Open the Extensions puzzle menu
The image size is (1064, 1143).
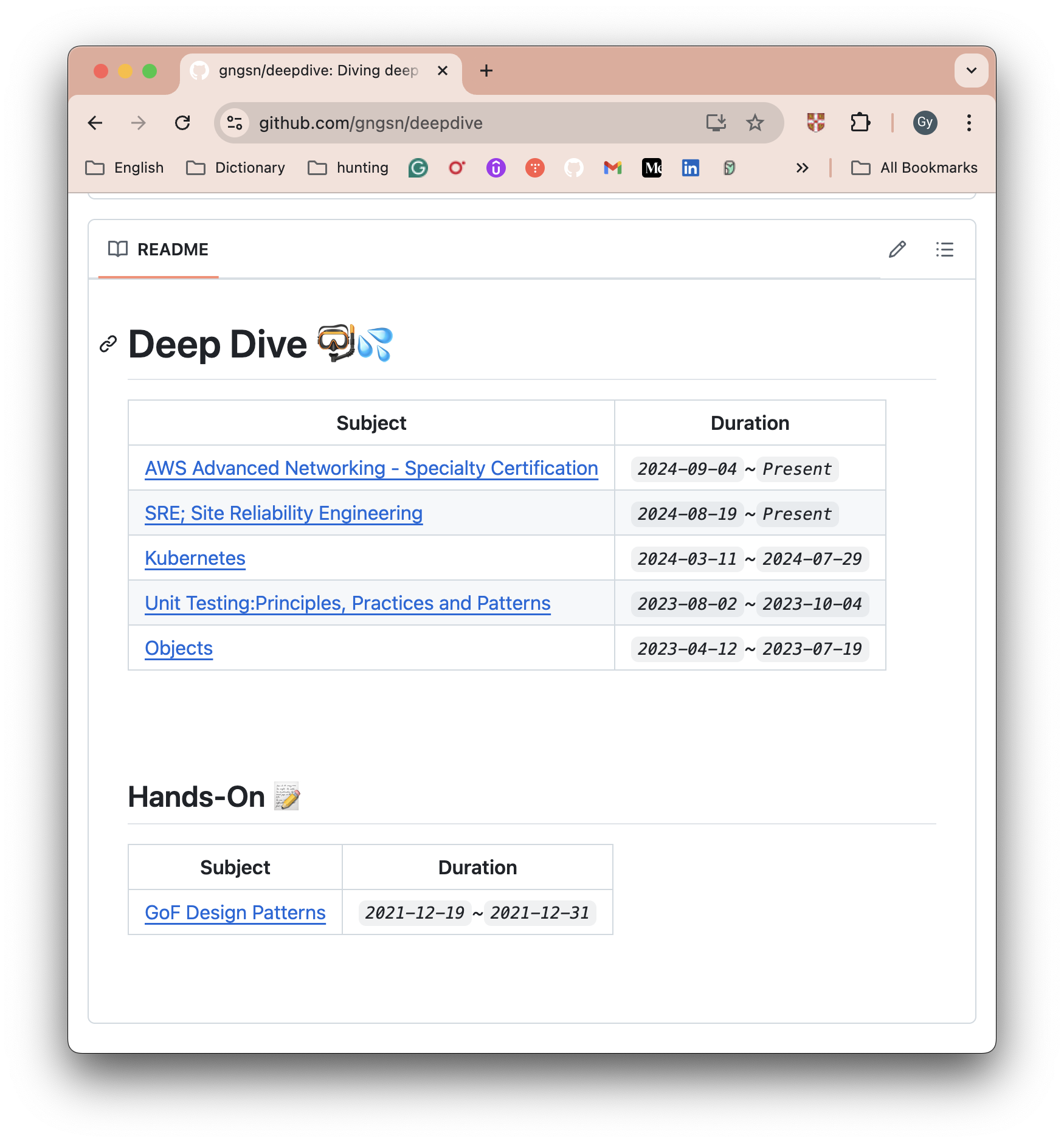[860, 123]
